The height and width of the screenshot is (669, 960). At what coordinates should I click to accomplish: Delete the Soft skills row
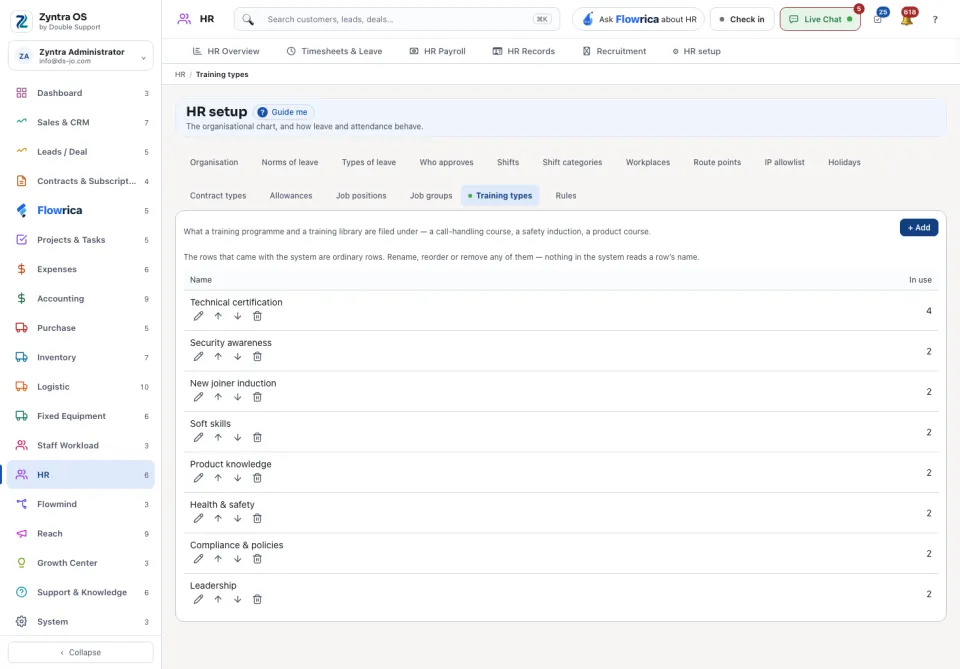257,438
